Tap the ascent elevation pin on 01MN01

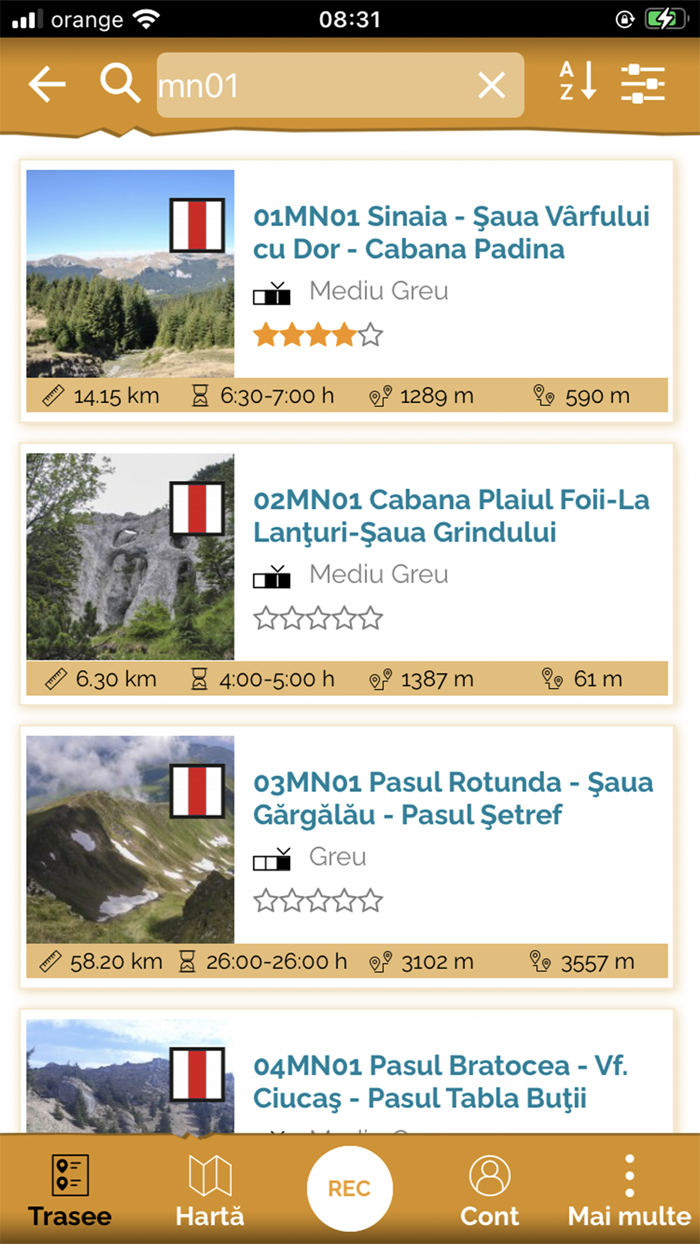coord(378,395)
